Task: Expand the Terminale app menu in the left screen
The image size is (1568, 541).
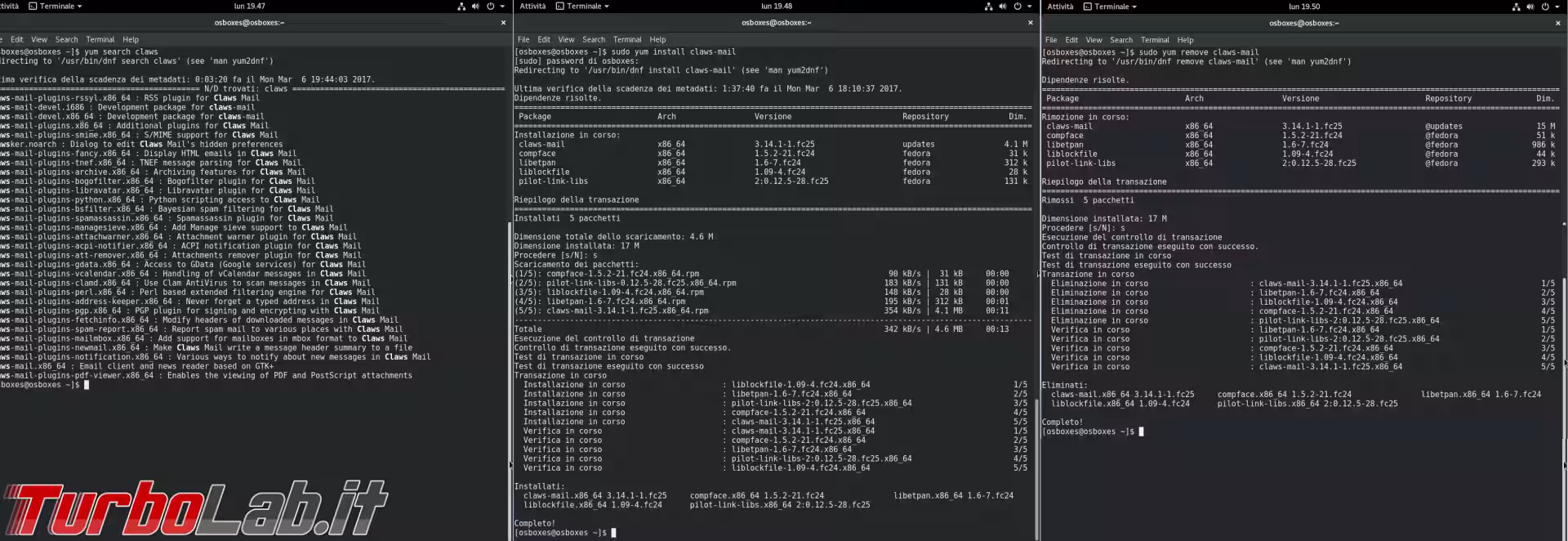Action: (x=56, y=7)
